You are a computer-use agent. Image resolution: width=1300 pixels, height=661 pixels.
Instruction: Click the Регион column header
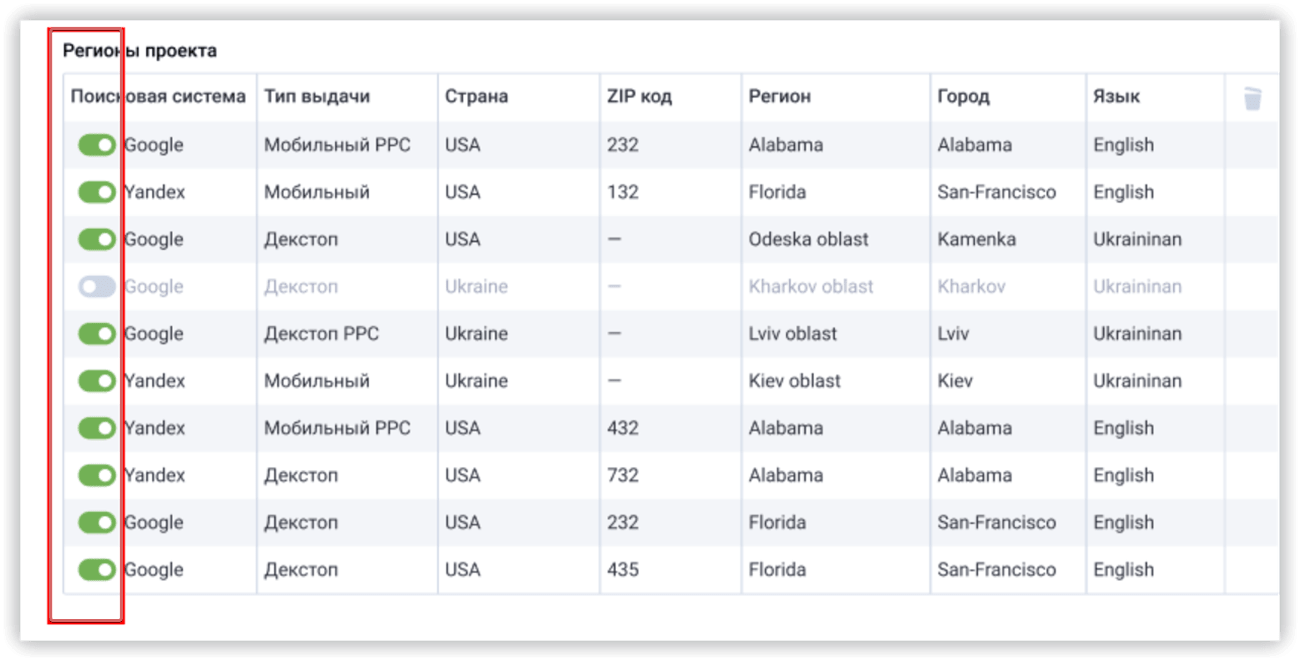(780, 97)
